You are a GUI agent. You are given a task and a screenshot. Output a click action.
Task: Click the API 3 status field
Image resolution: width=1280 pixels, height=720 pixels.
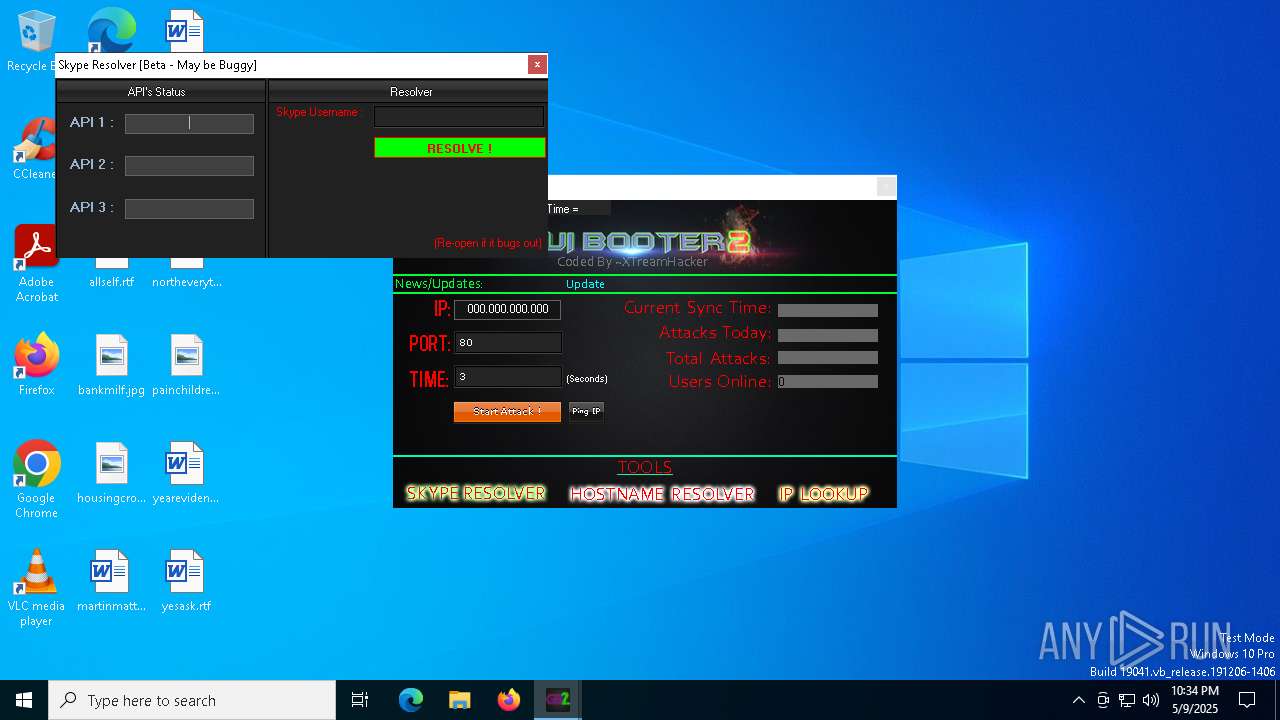coord(189,209)
